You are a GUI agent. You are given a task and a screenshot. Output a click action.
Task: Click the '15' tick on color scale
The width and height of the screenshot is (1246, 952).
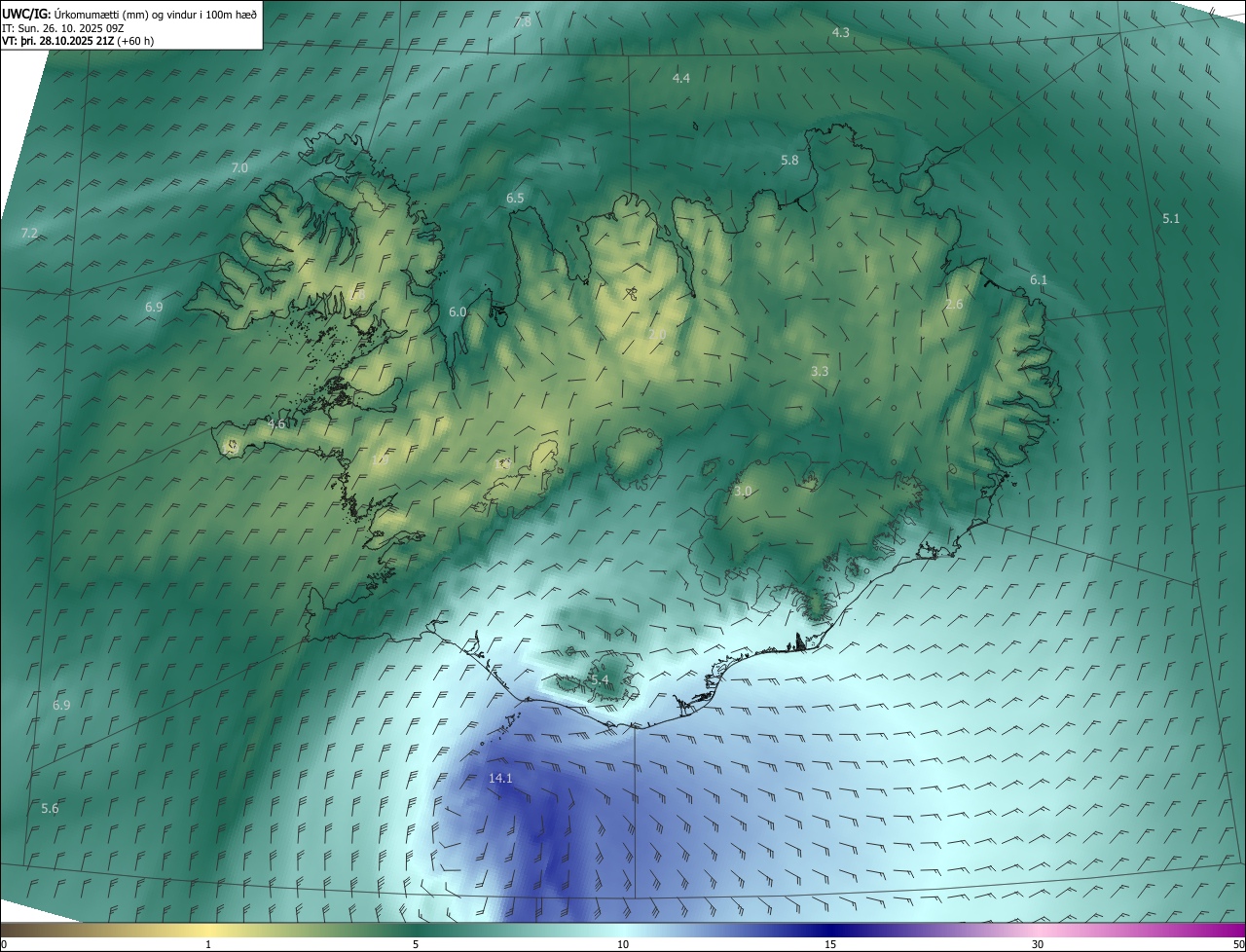[x=830, y=944]
